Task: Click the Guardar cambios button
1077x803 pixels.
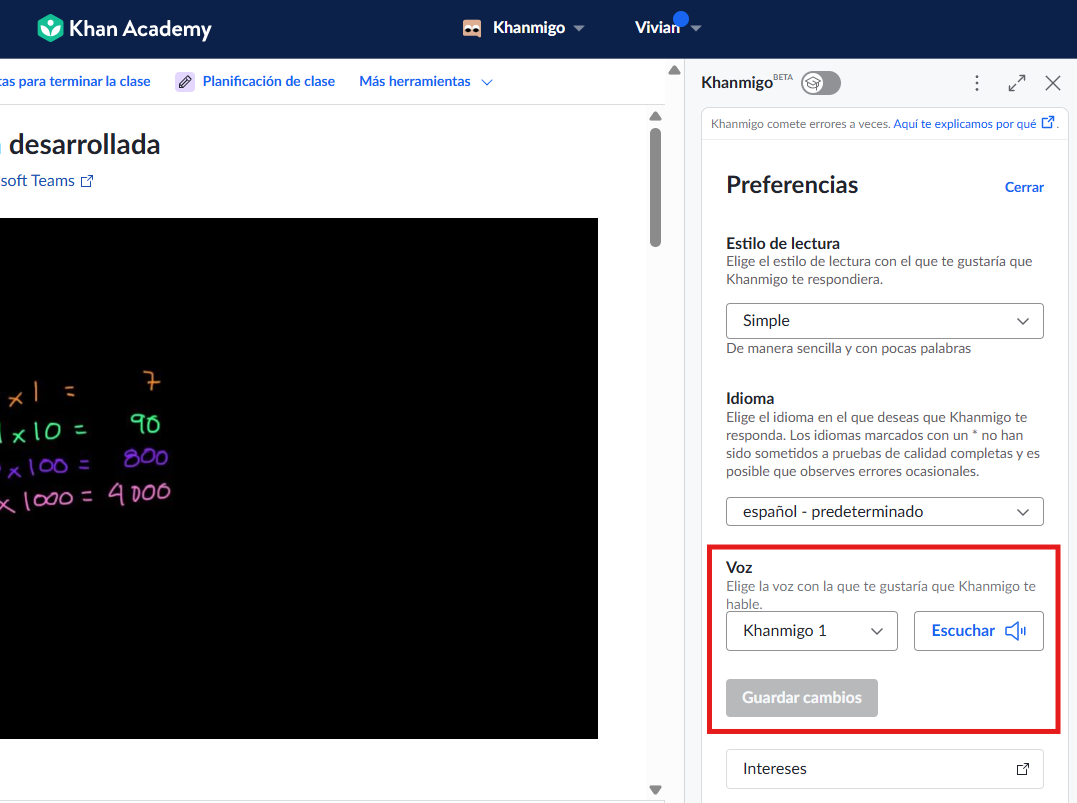Action: click(802, 698)
